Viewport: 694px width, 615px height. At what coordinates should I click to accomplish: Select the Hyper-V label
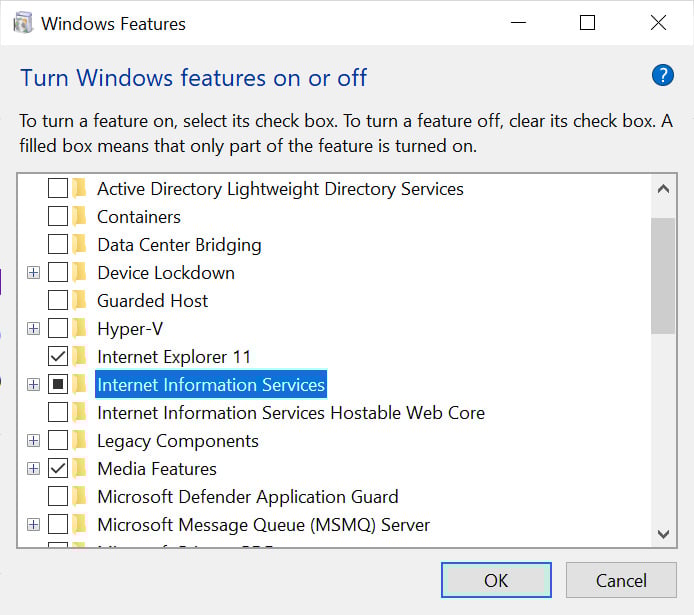[x=130, y=329]
